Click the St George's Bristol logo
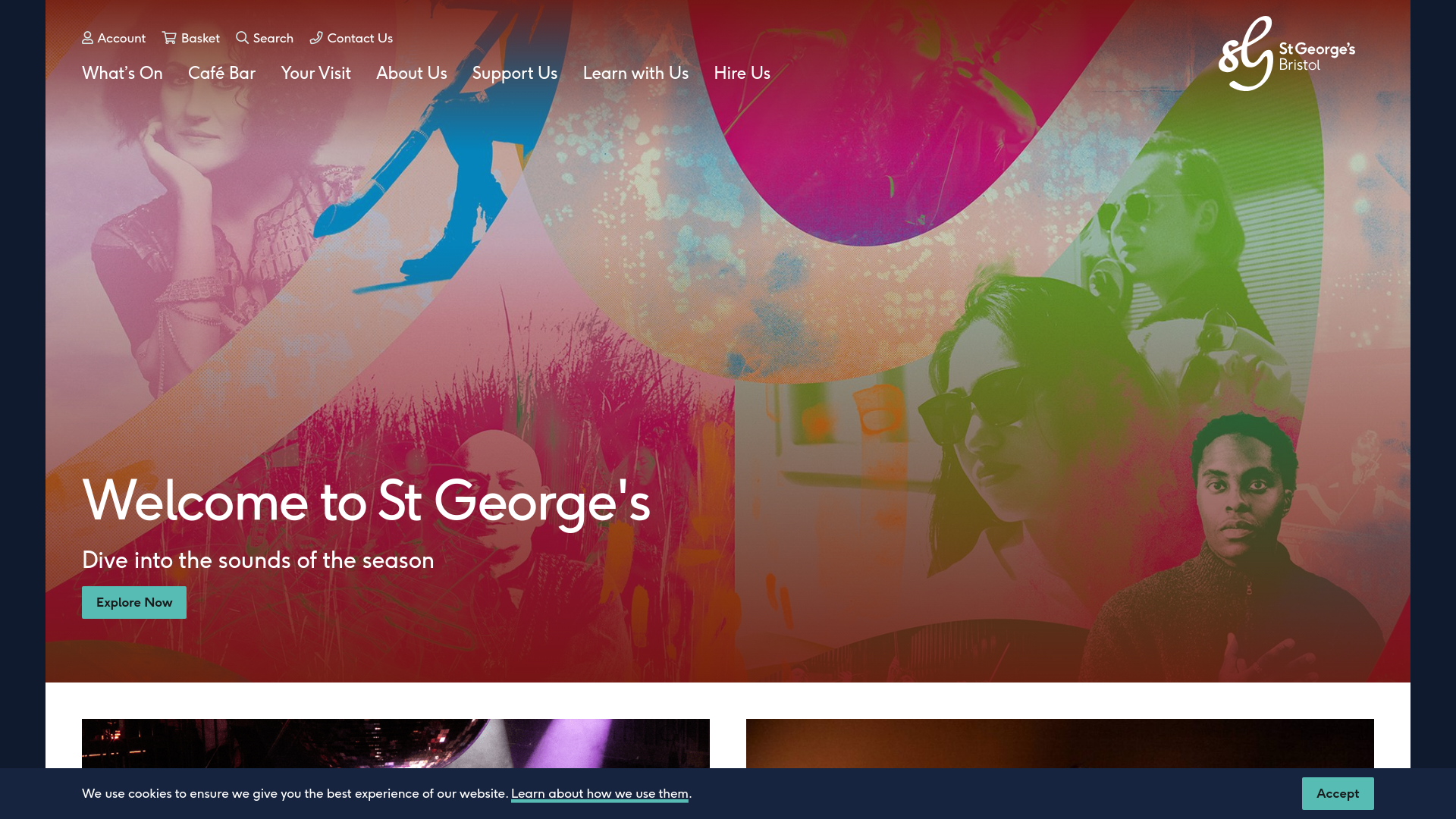This screenshot has height=819, width=1456. 1287,54
